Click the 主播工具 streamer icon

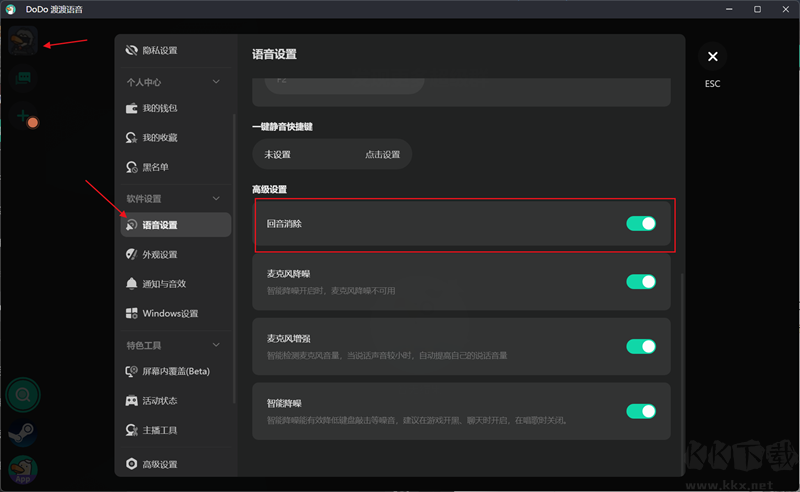point(132,430)
